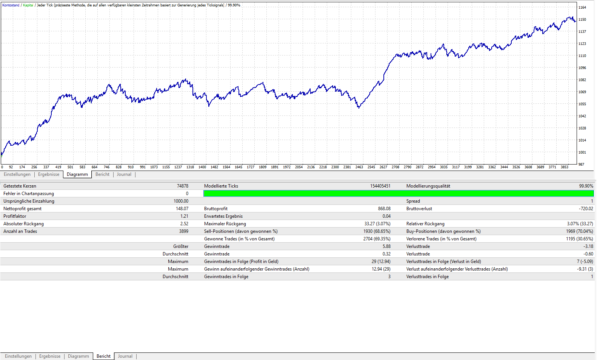This screenshot has width=600, height=360.
Task: Click the Spread label
Action: pyautogui.click(x=413, y=201)
